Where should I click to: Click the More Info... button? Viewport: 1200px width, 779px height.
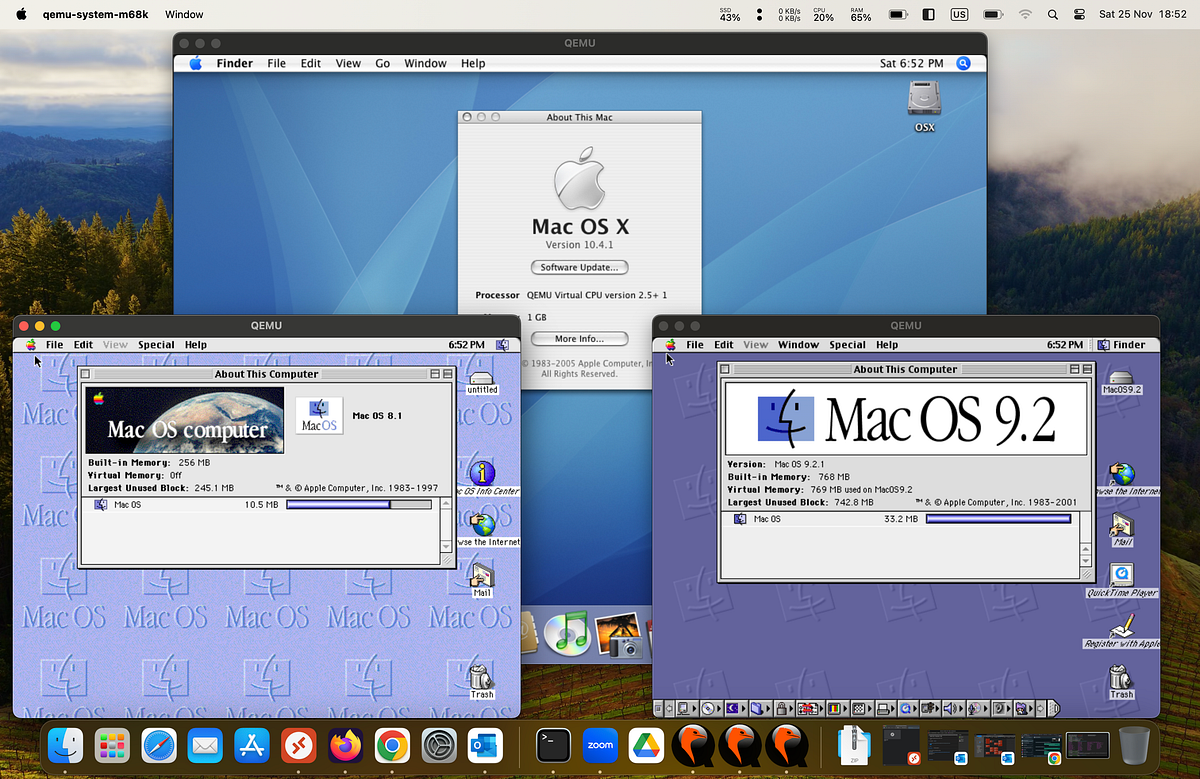(x=580, y=339)
